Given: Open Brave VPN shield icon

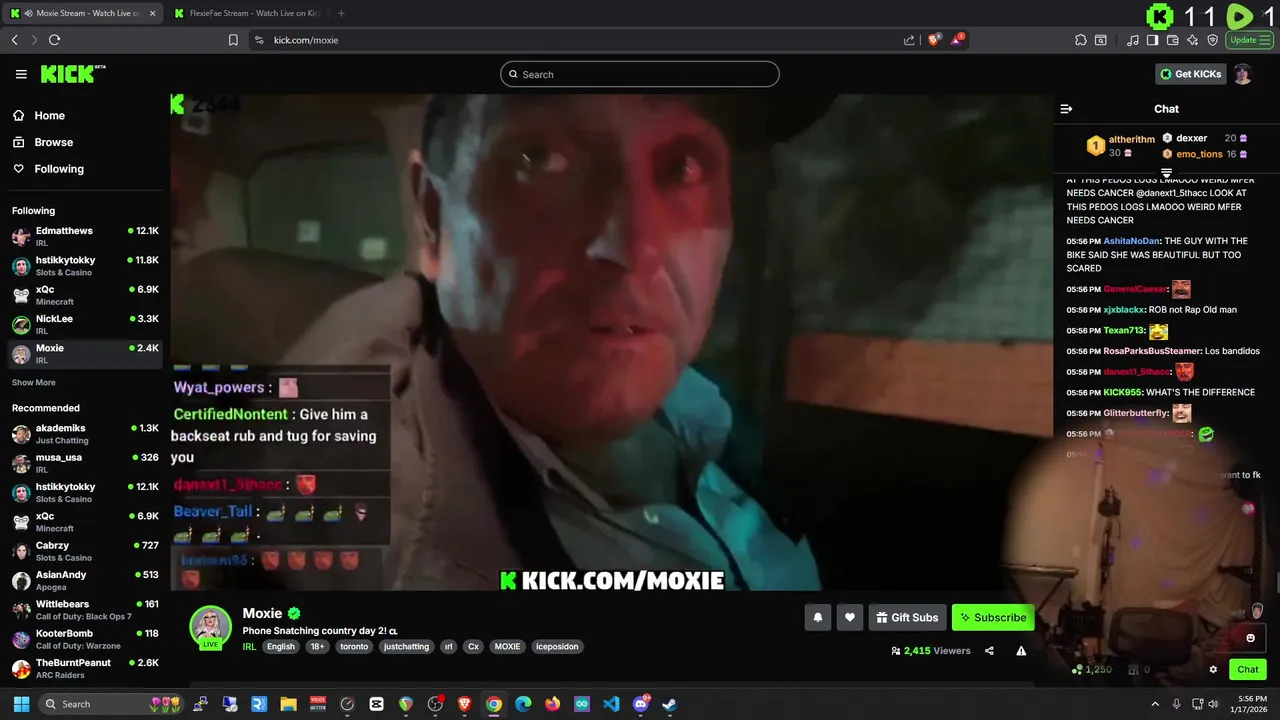Looking at the screenshot, I should click(x=1213, y=40).
